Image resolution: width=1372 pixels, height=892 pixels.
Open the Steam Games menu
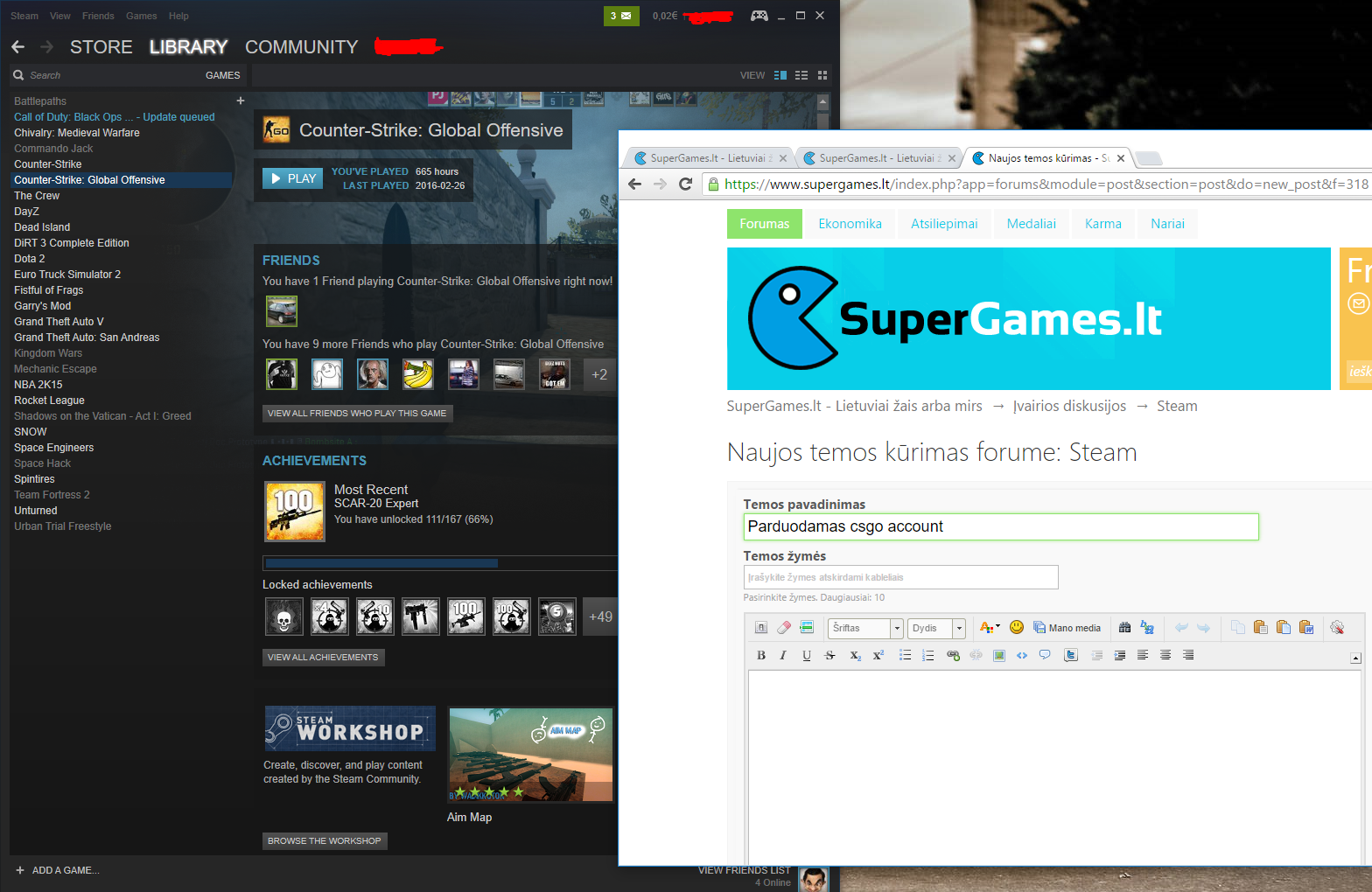tap(142, 16)
